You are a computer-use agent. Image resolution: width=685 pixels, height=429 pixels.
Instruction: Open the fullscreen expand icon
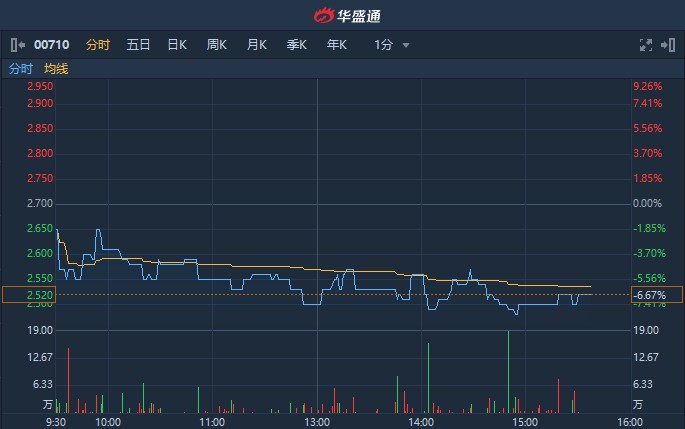(646, 45)
